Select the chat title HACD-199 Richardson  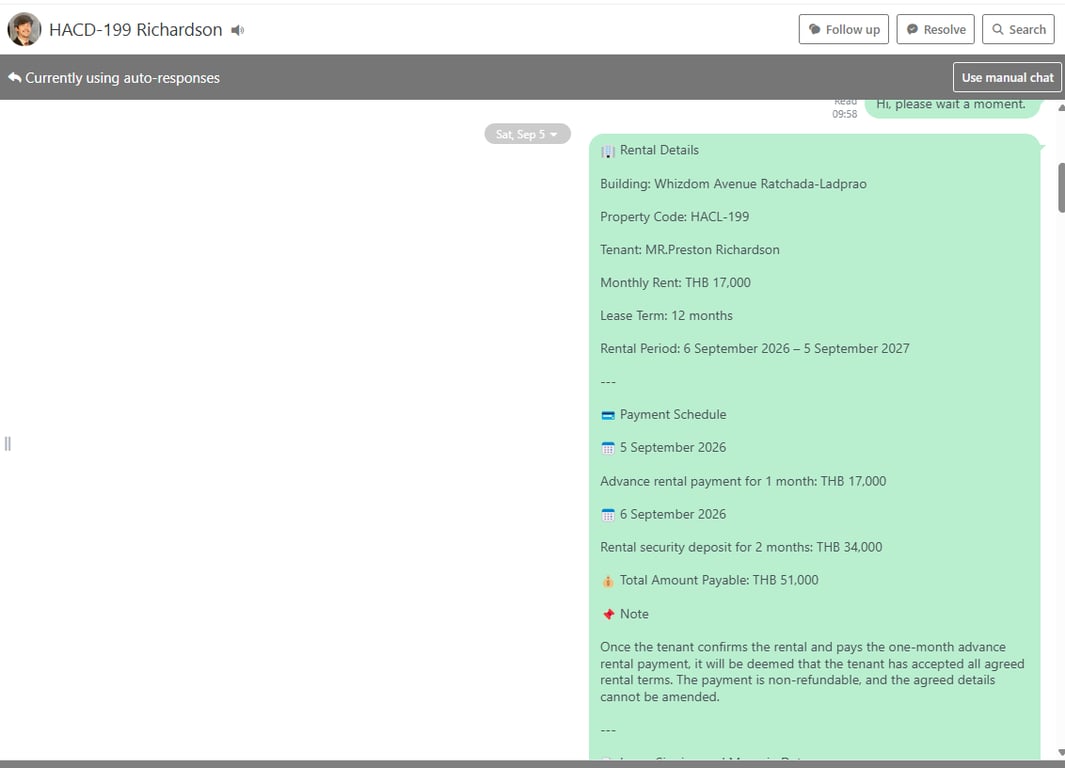pos(136,30)
